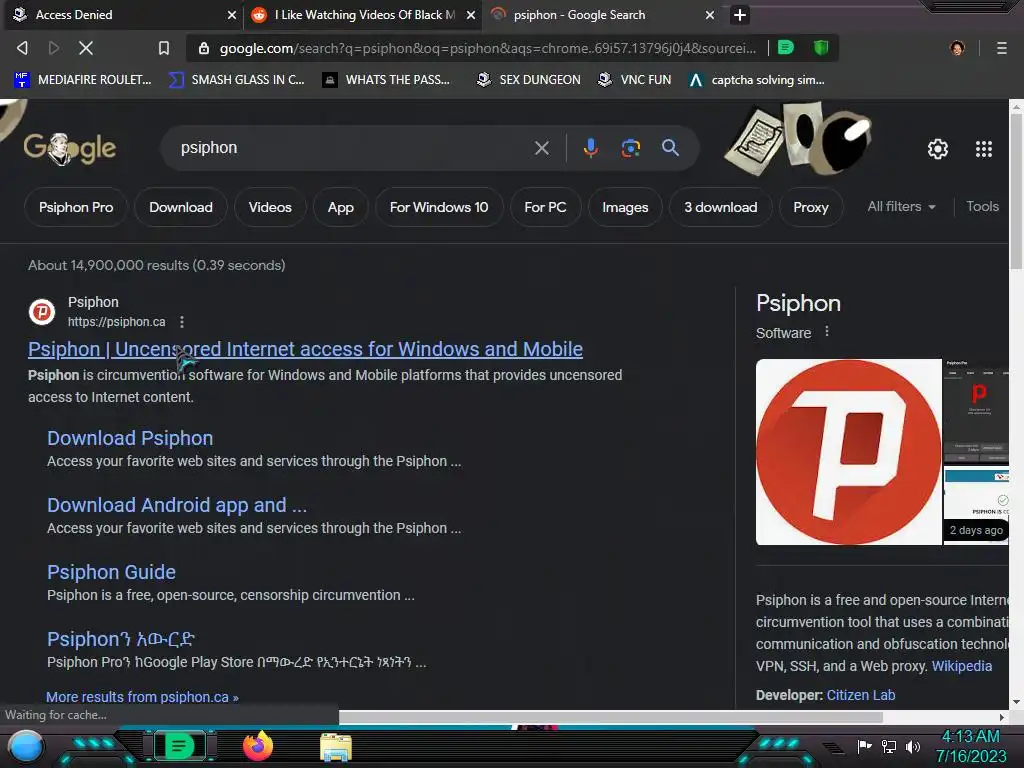Open the browser hamburger menu
Screen dimensions: 1024x768
point(1001,48)
